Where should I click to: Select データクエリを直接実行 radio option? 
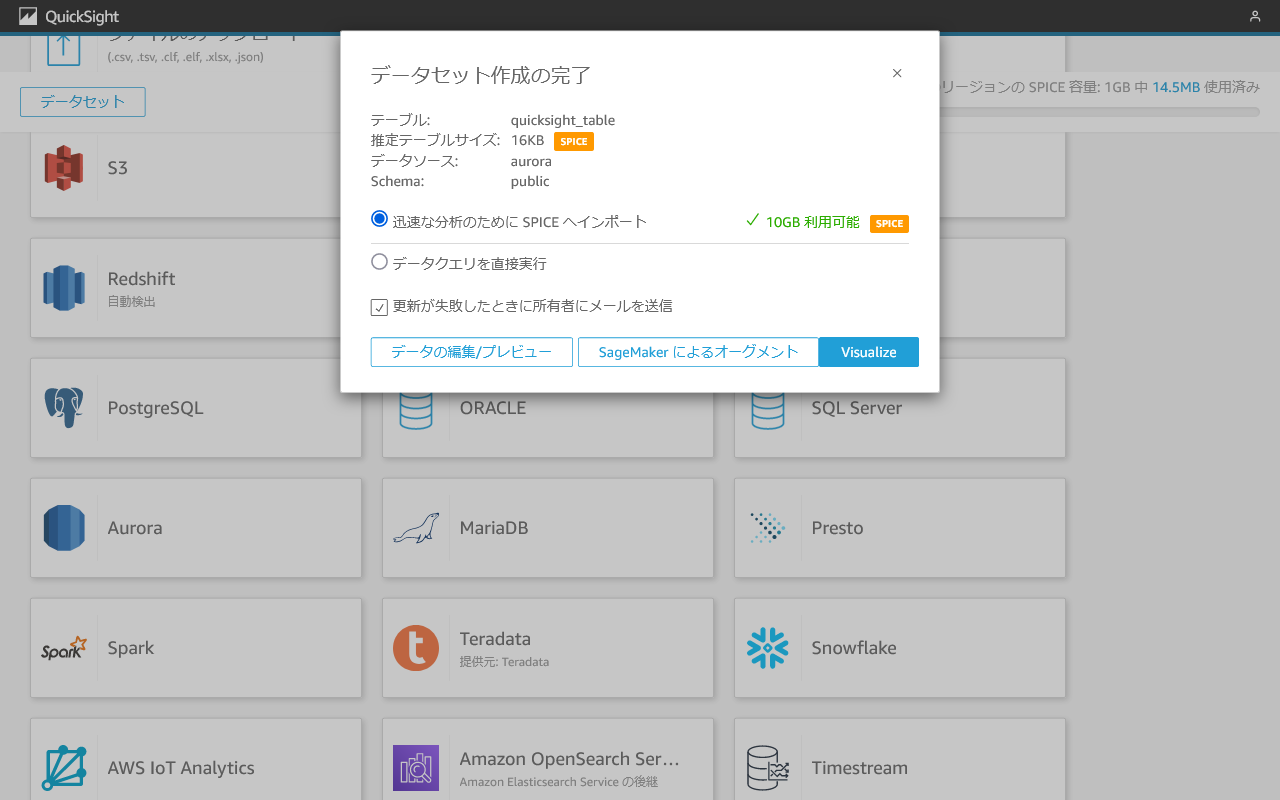click(x=379, y=262)
